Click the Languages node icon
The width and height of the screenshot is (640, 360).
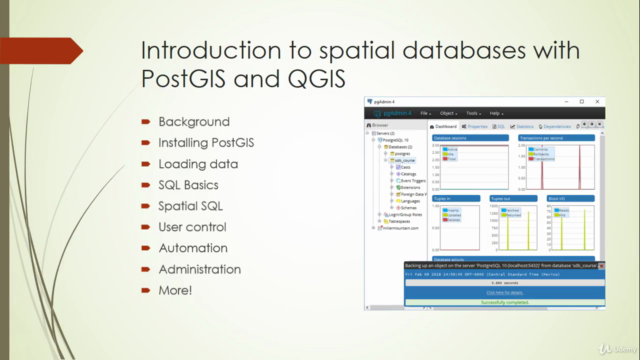(398, 201)
